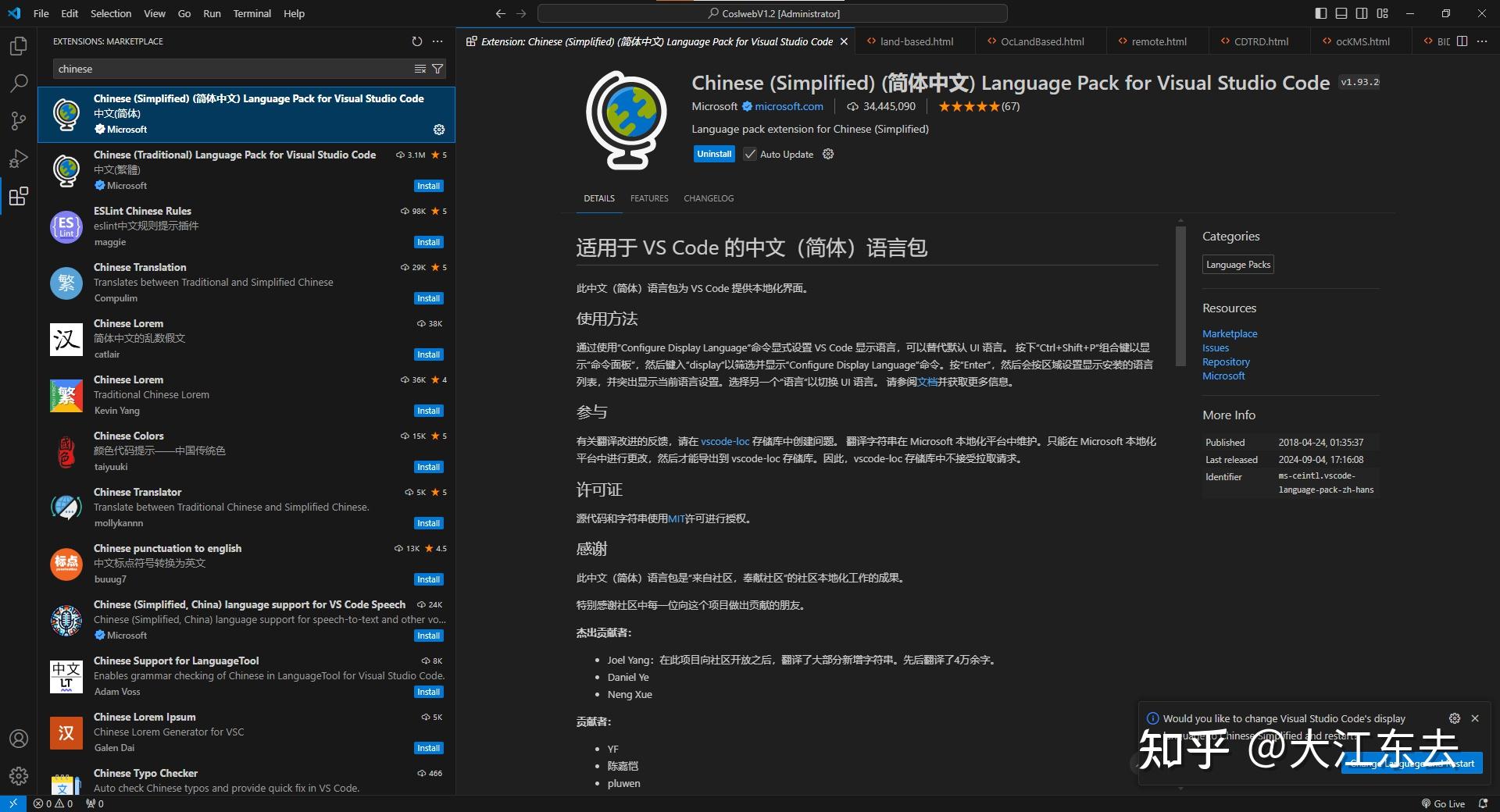Open the Search view icon
Viewport: 1500px width, 812px height.
click(17, 84)
